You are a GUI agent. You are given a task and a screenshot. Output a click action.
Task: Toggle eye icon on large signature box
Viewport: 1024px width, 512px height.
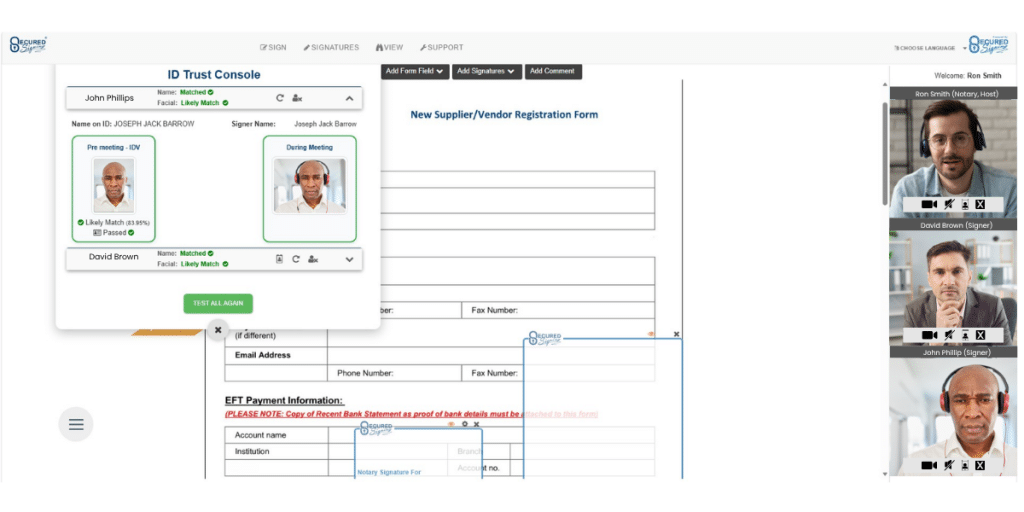(x=651, y=334)
